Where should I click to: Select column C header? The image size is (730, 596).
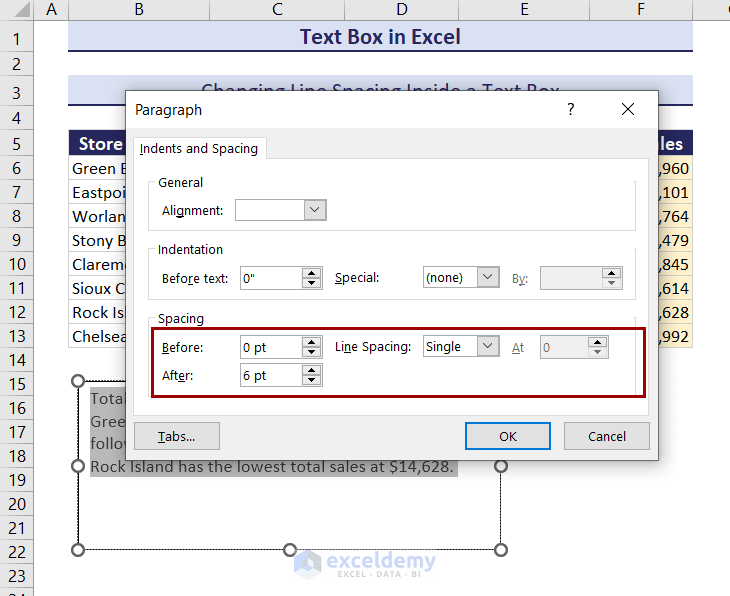(x=277, y=9)
